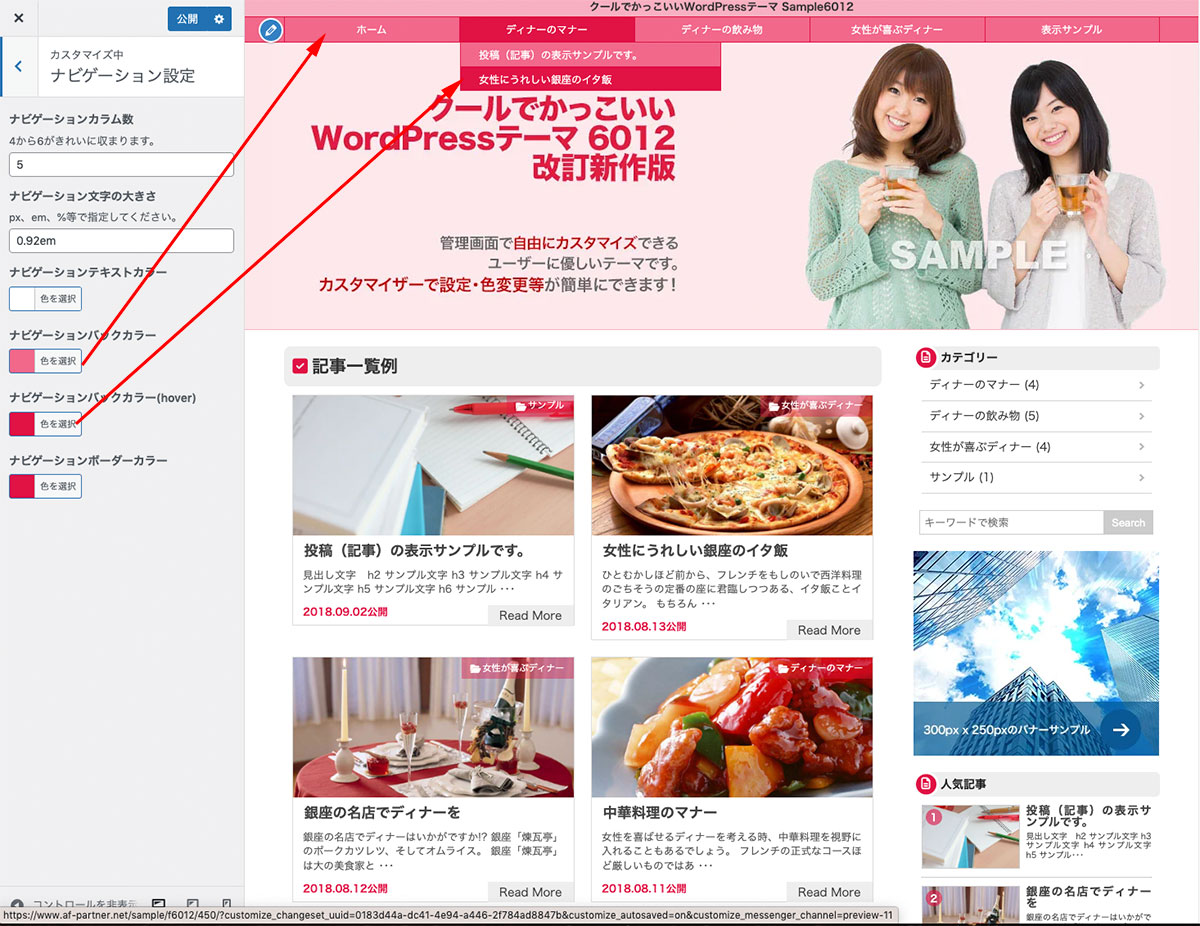The height and width of the screenshot is (926, 1200).
Task: Click the document icon beside 人気記事 heading
Action: [x=925, y=783]
